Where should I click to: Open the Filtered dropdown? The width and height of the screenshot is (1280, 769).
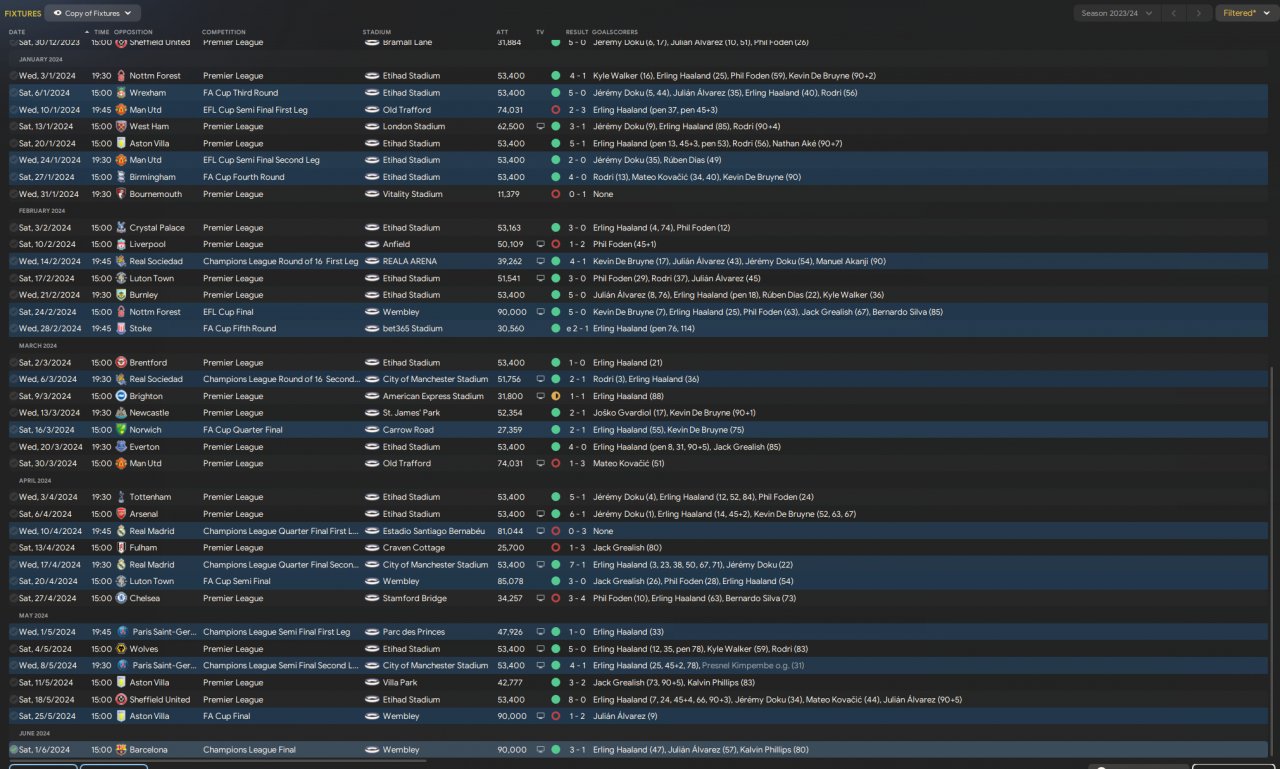coord(1245,13)
